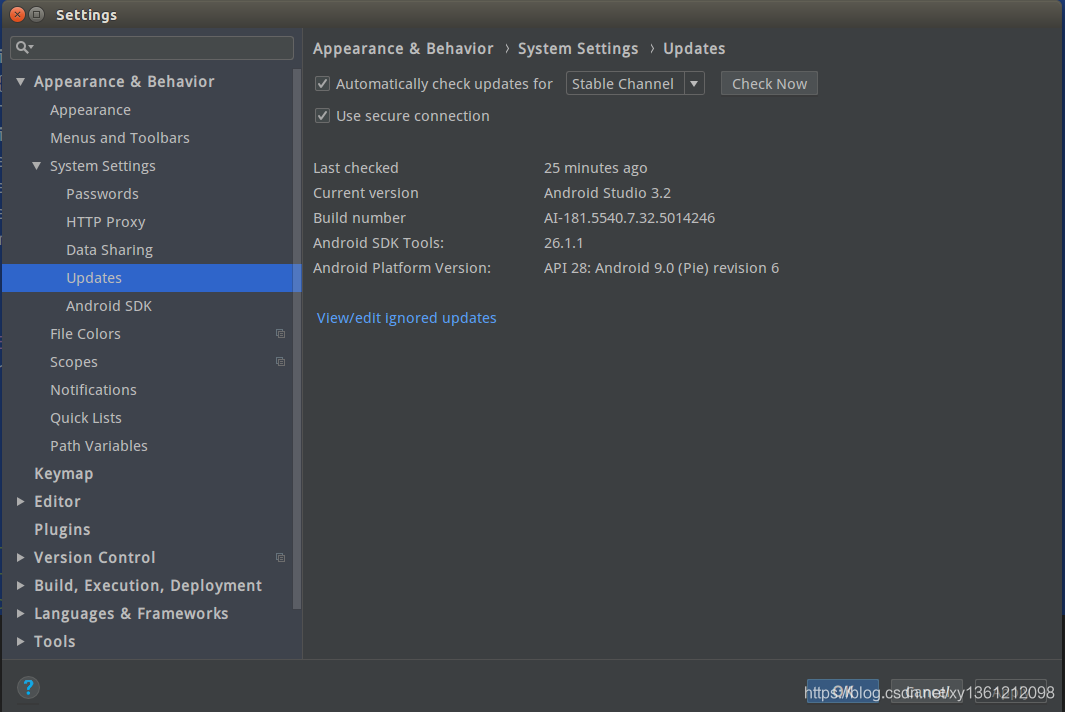
Task: Open View/edit ignored updates link
Action: (x=406, y=318)
